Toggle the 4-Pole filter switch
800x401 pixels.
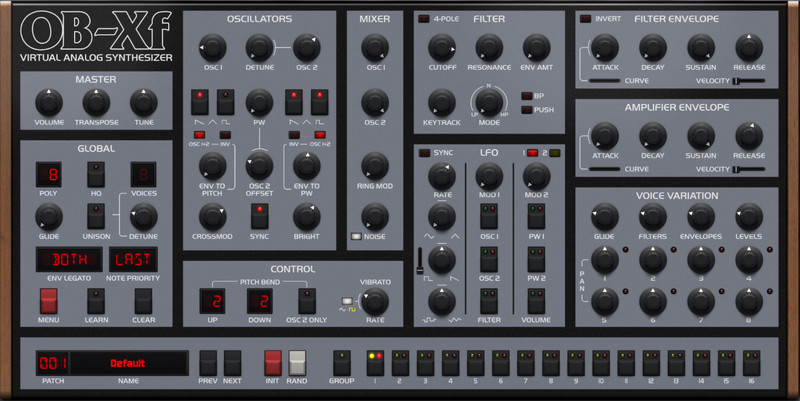423,19
